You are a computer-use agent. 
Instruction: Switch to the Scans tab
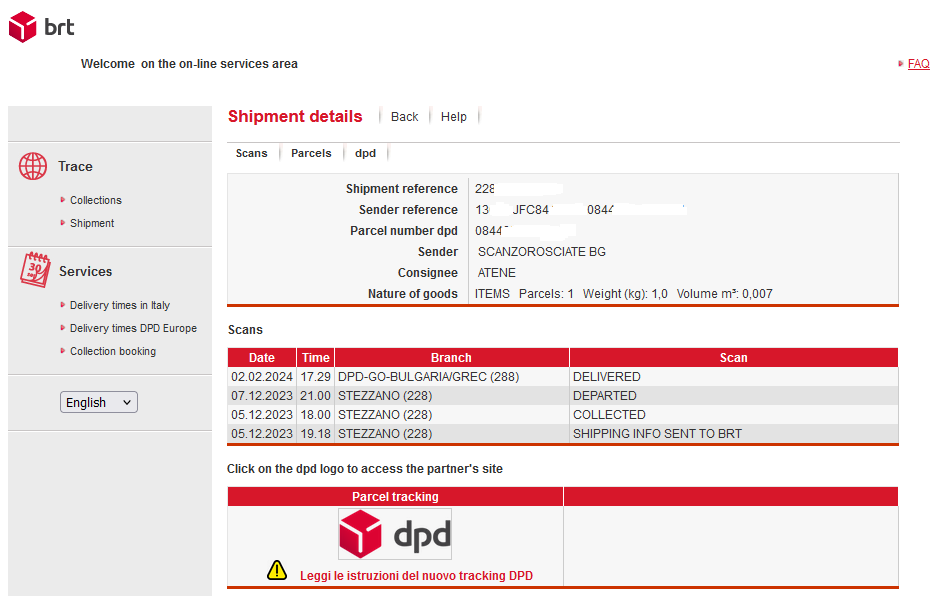click(x=251, y=153)
